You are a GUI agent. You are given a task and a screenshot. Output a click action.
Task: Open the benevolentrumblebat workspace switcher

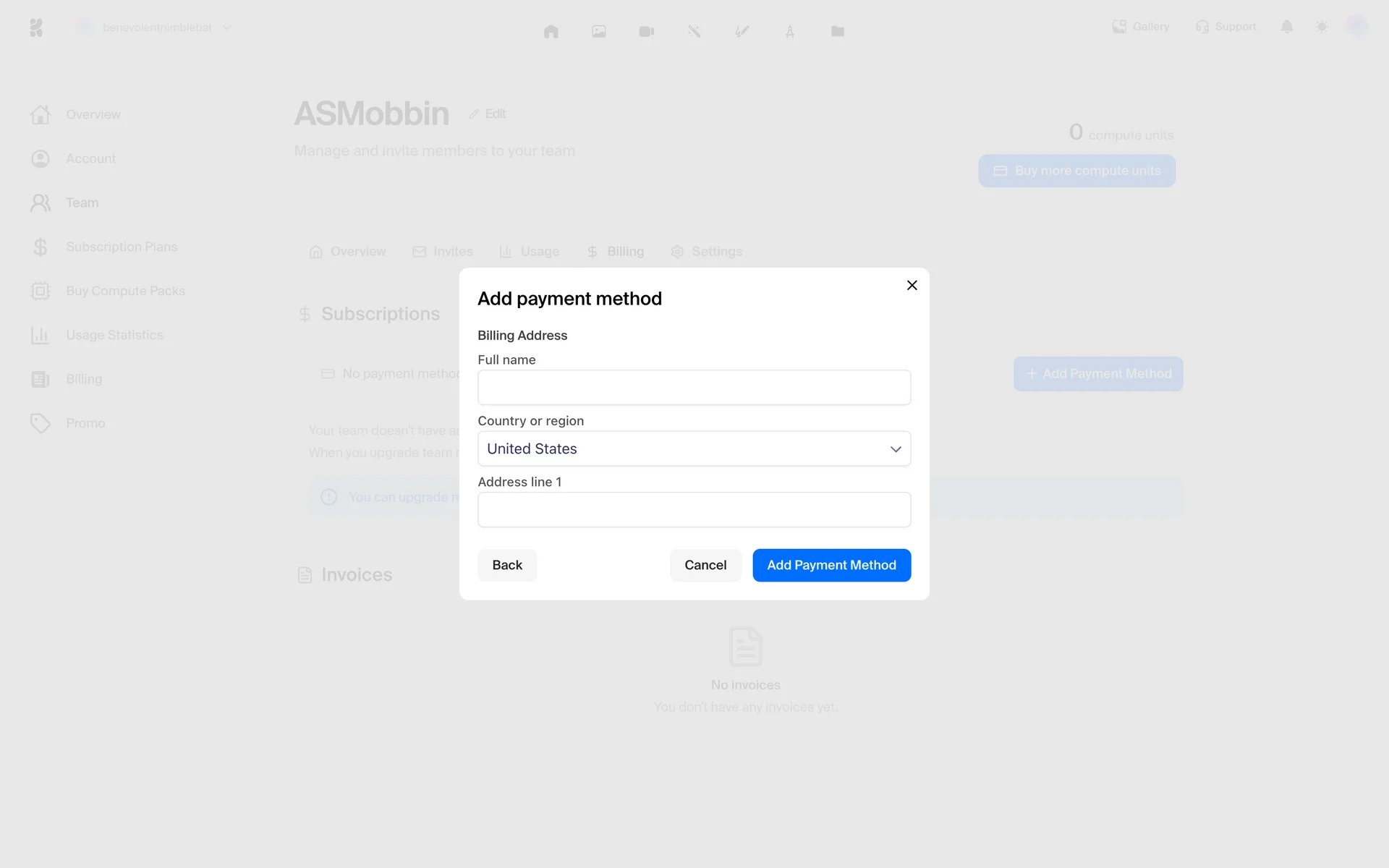coord(157,27)
